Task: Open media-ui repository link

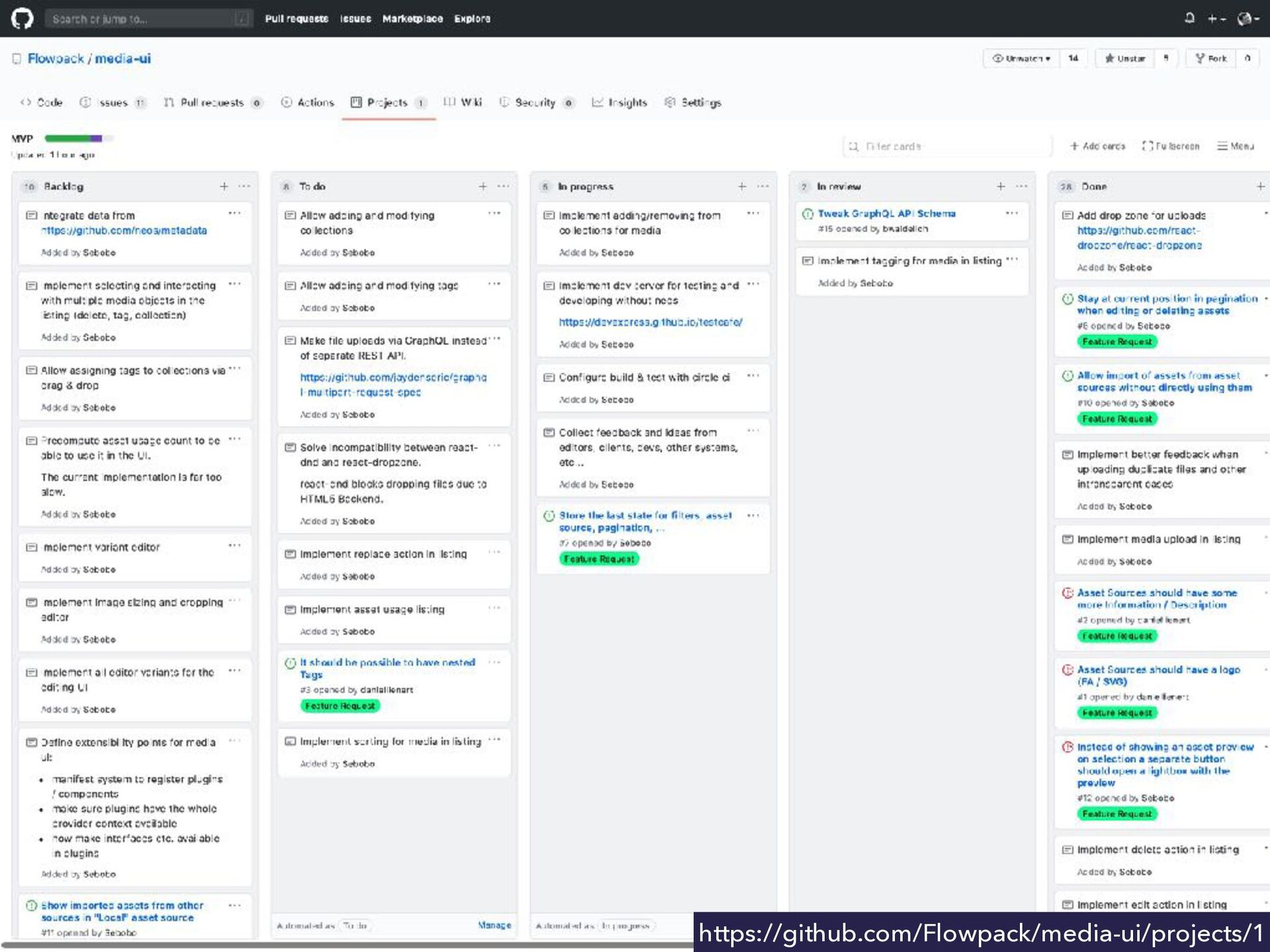Action: coord(123,58)
